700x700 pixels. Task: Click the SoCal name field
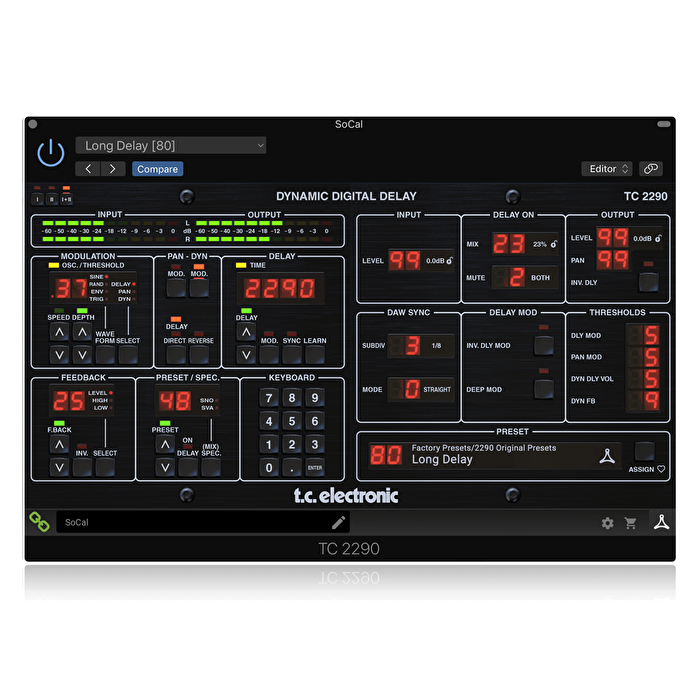coord(203,522)
